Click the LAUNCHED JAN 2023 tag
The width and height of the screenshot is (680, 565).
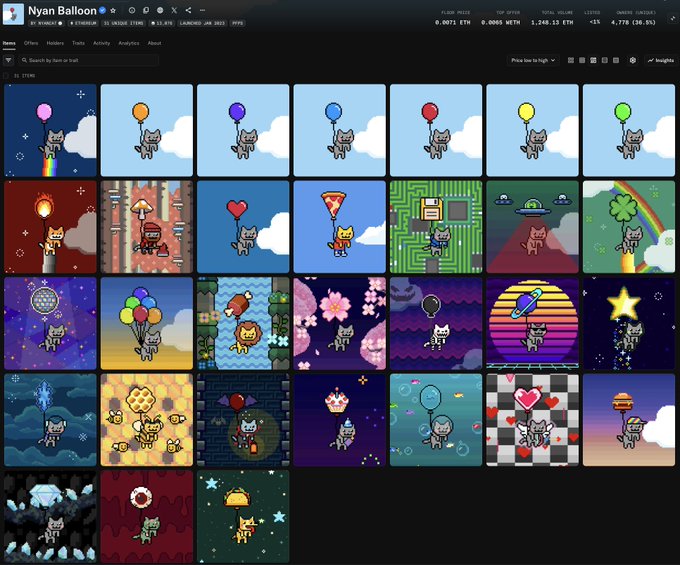[x=202, y=23]
